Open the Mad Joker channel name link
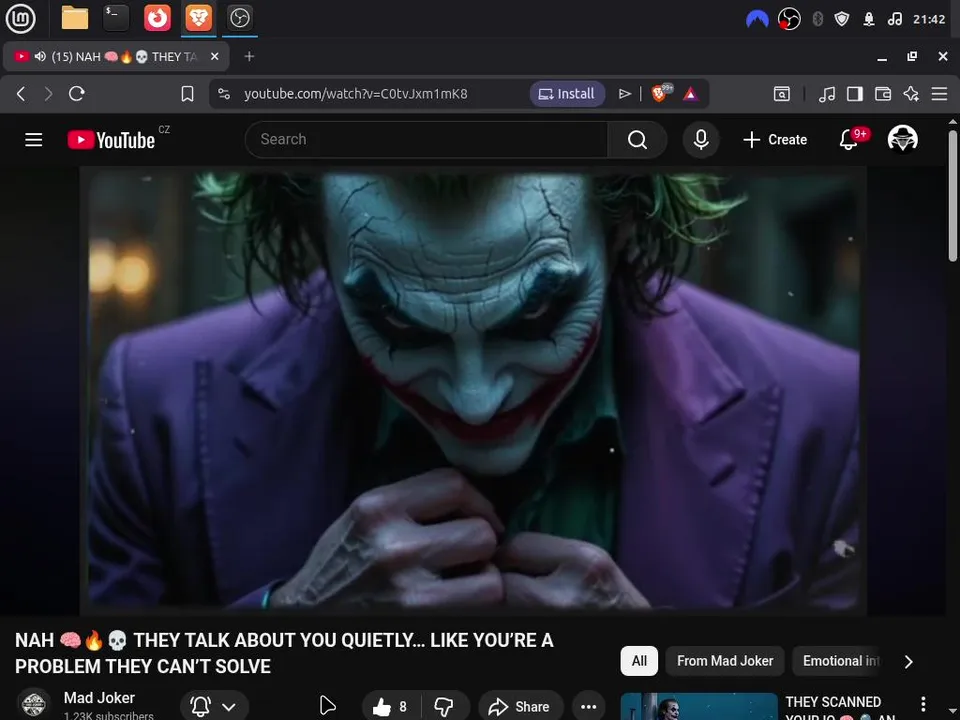960x720 pixels. click(x=99, y=698)
